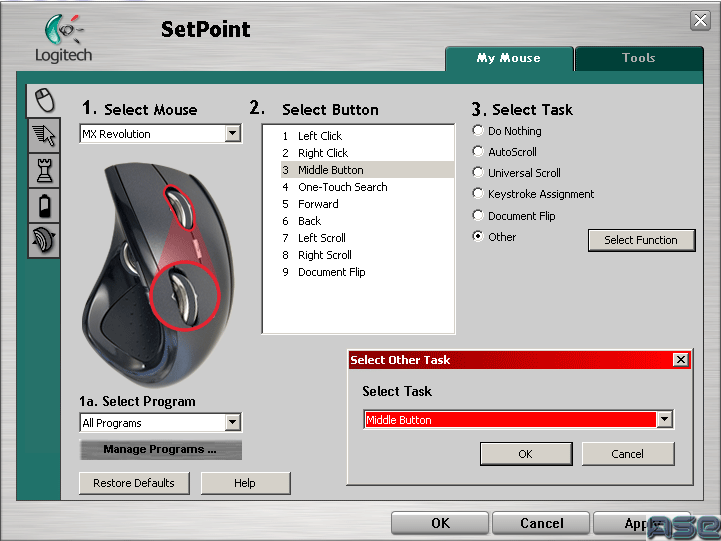The image size is (721, 541).
Task: Select Back in the button list
Action: point(367,221)
